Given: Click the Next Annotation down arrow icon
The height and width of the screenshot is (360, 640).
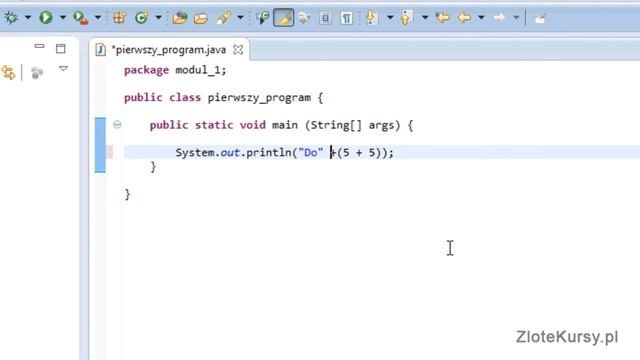Looking at the screenshot, I should click(x=371, y=18).
